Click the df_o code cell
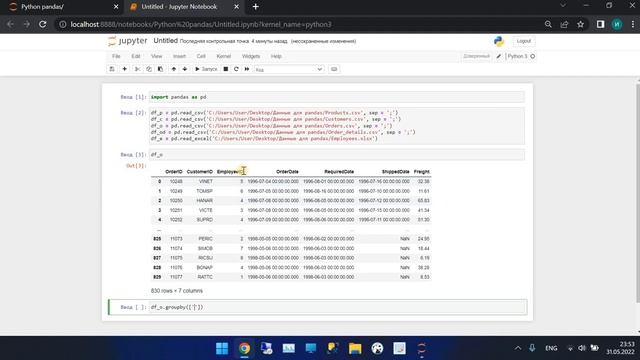This screenshot has width=640, height=360. coord(337,155)
